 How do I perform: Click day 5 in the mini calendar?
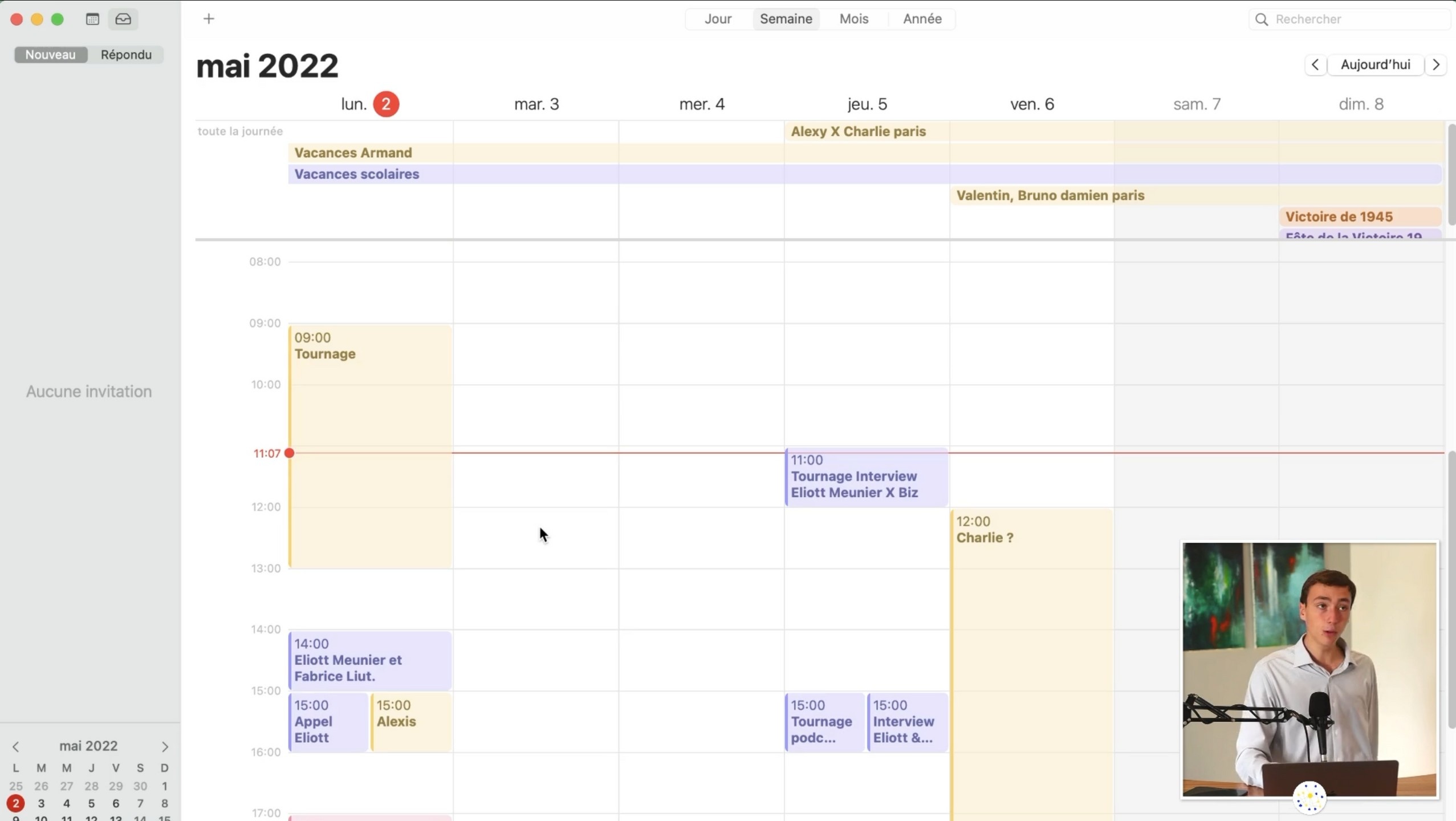pyautogui.click(x=91, y=803)
